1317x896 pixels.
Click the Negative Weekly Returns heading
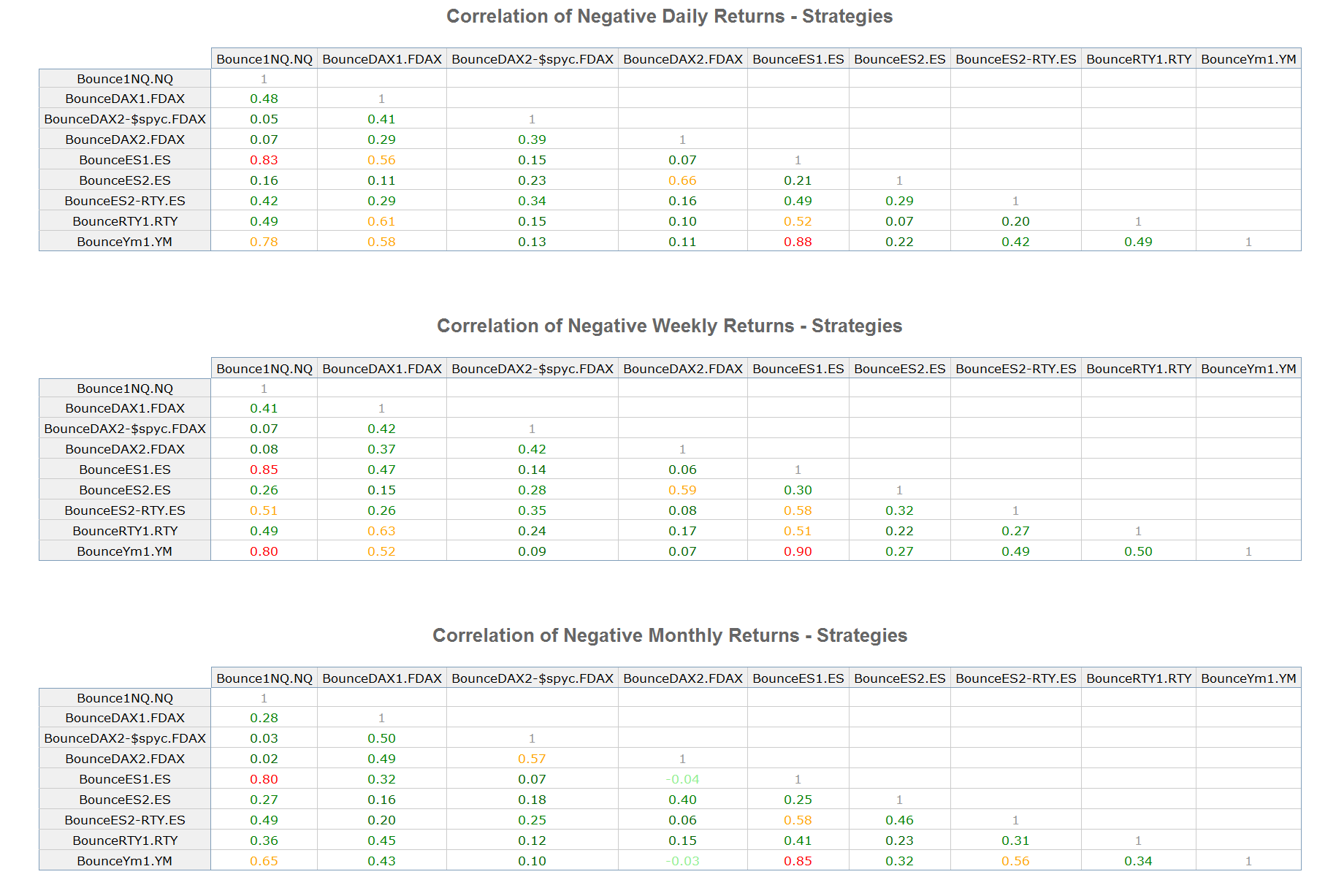point(669,326)
